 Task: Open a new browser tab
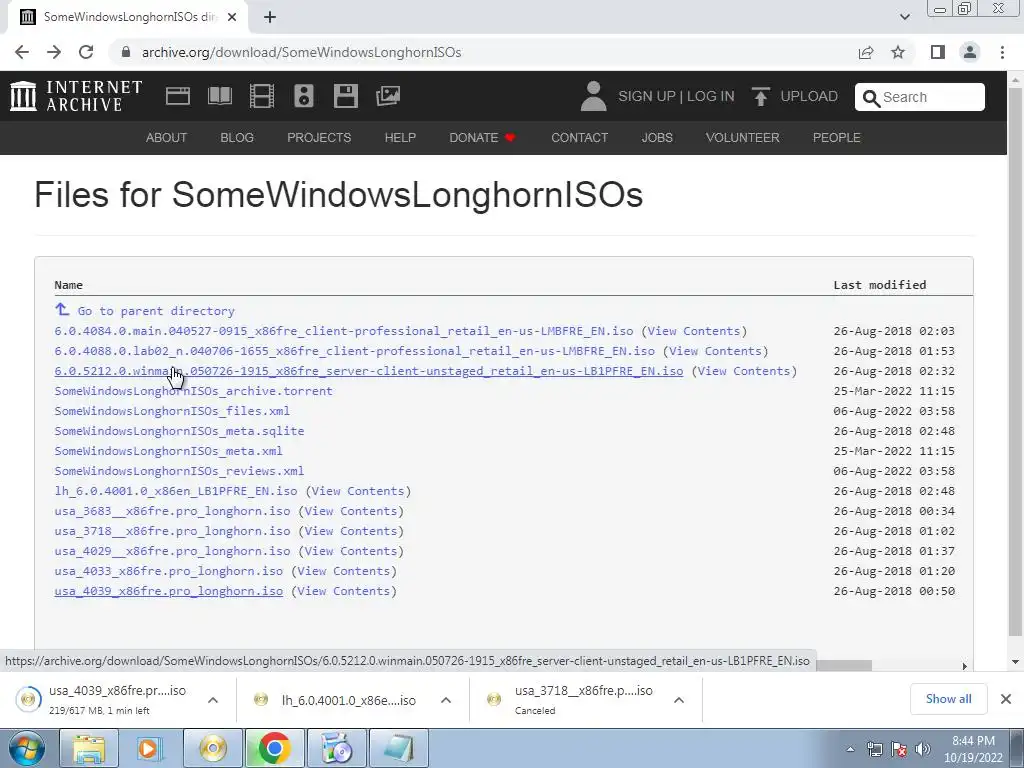[270, 17]
